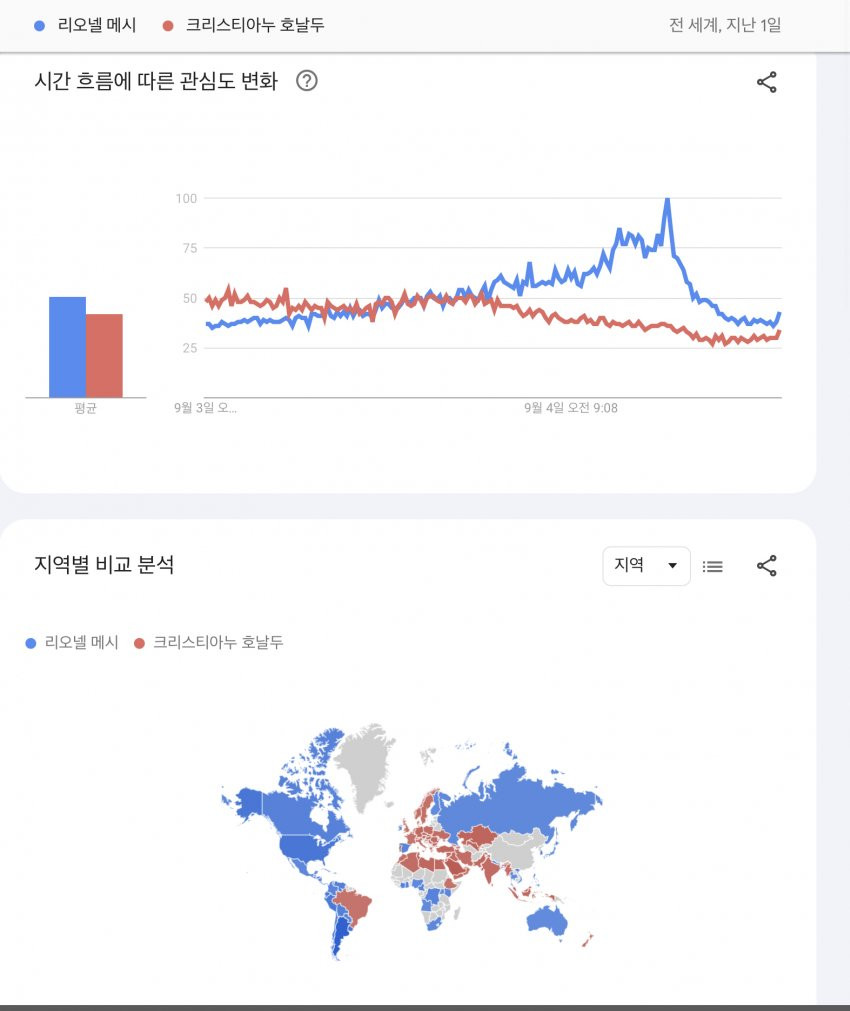This screenshot has width=850, height=1011.
Task: Click the peak of the blue trend line
Action: click(x=667, y=200)
